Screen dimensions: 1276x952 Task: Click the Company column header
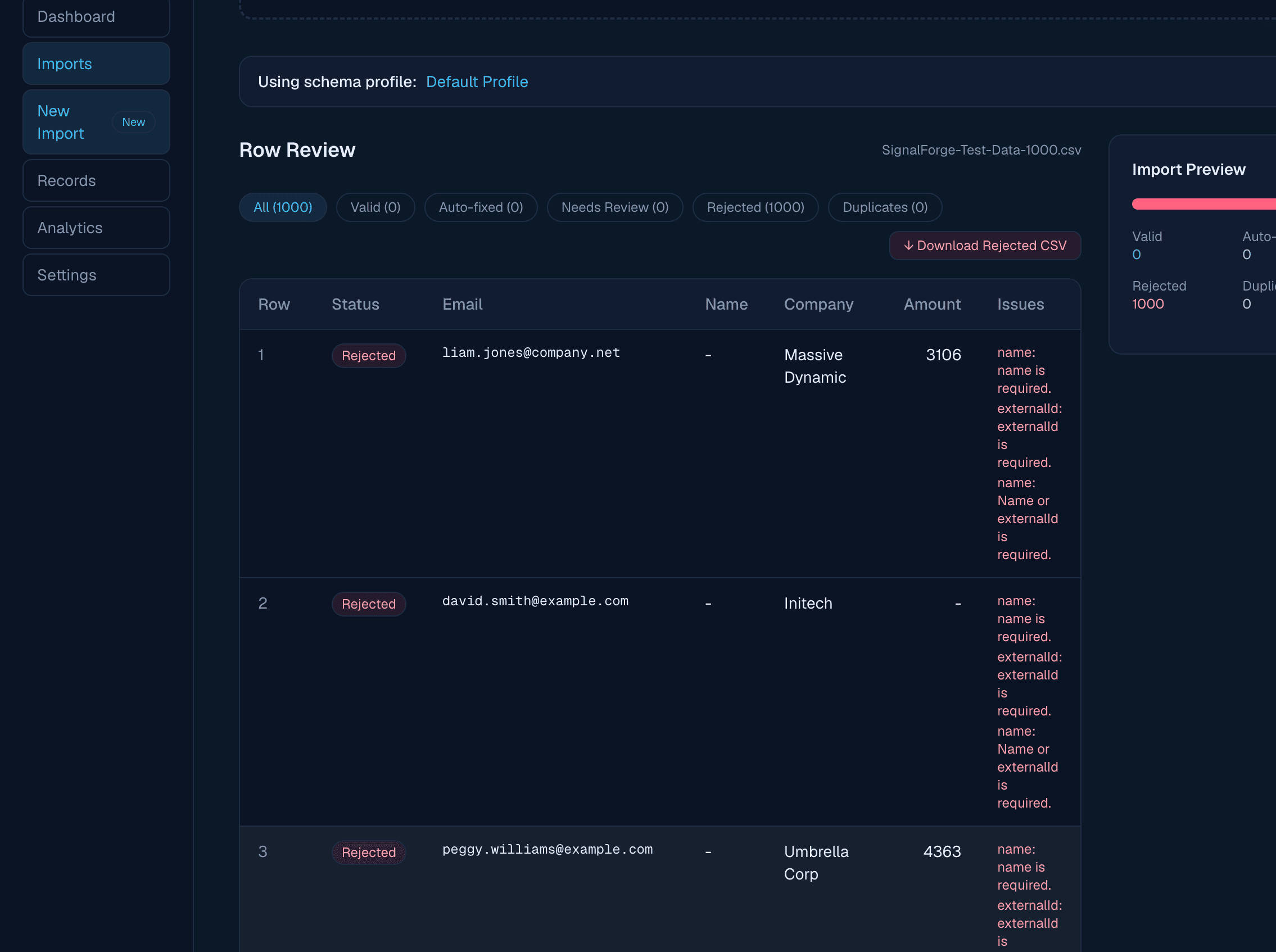pos(818,305)
